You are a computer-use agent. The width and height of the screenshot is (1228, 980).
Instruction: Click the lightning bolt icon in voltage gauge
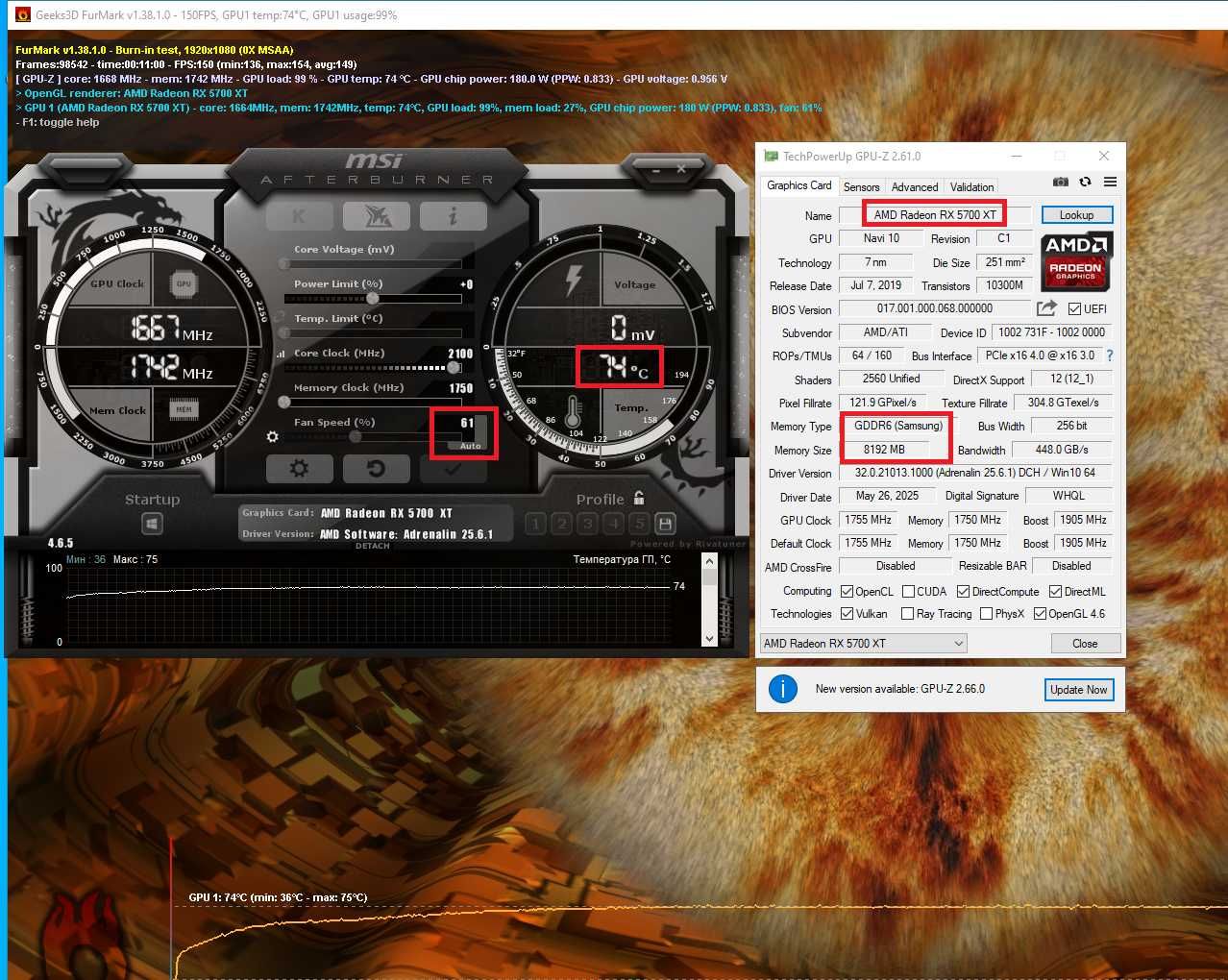coord(574,280)
